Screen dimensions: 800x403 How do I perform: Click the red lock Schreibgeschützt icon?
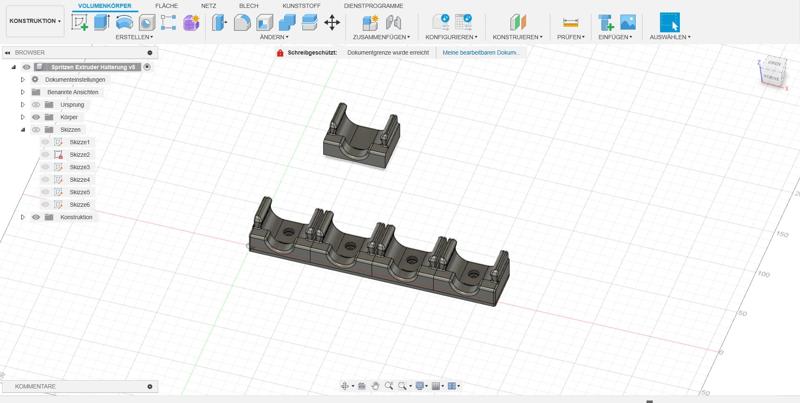coord(280,53)
